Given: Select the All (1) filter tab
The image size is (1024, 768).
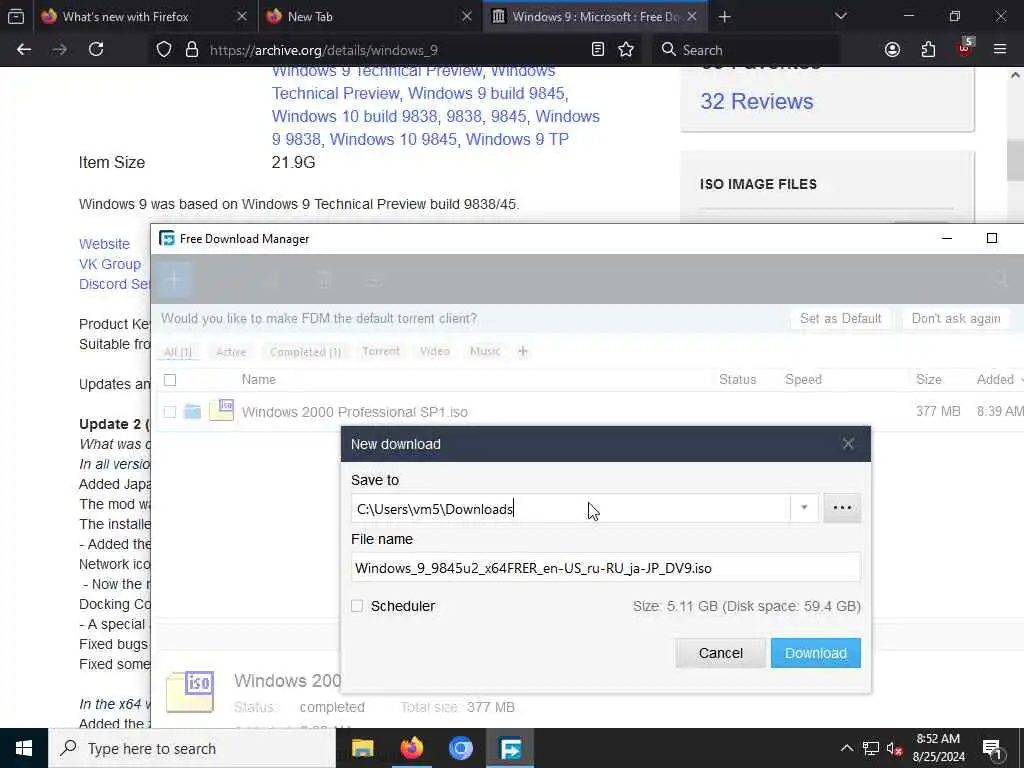Looking at the screenshot, I should pyautogui.click(x=178, y=352).
